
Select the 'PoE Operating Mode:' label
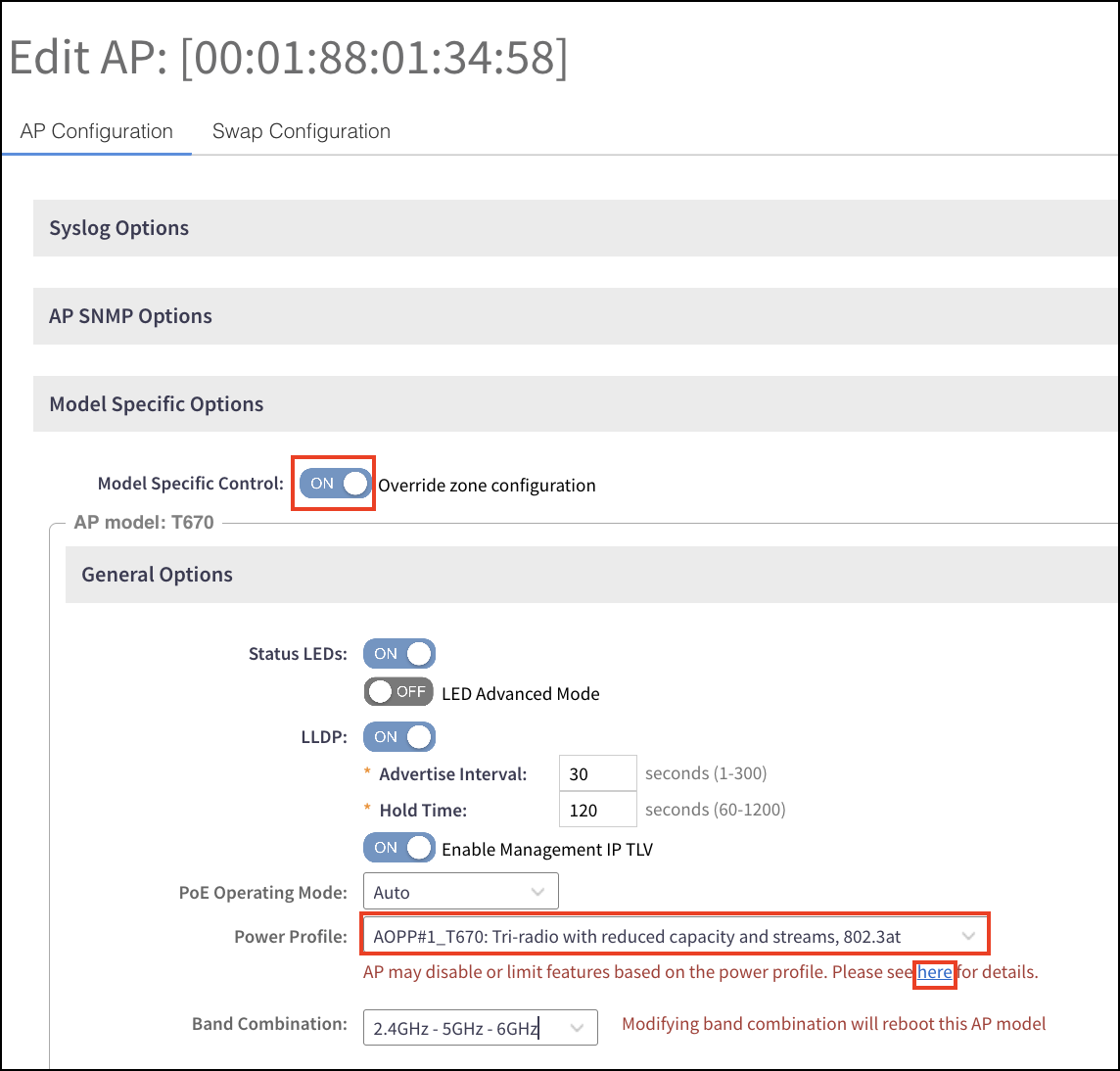262,893
